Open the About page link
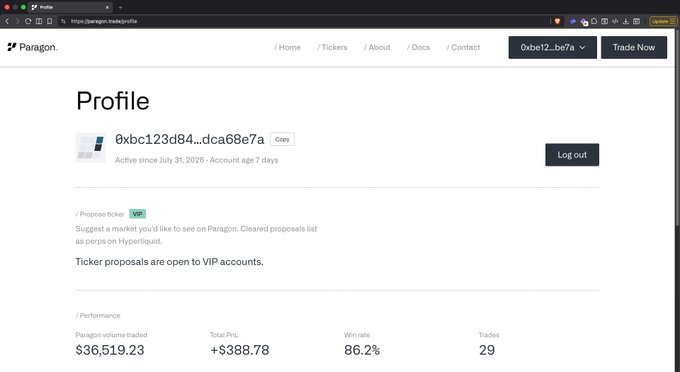Viewport: 680px width, 372px height. pyautogui.click(x=377, y=47)
